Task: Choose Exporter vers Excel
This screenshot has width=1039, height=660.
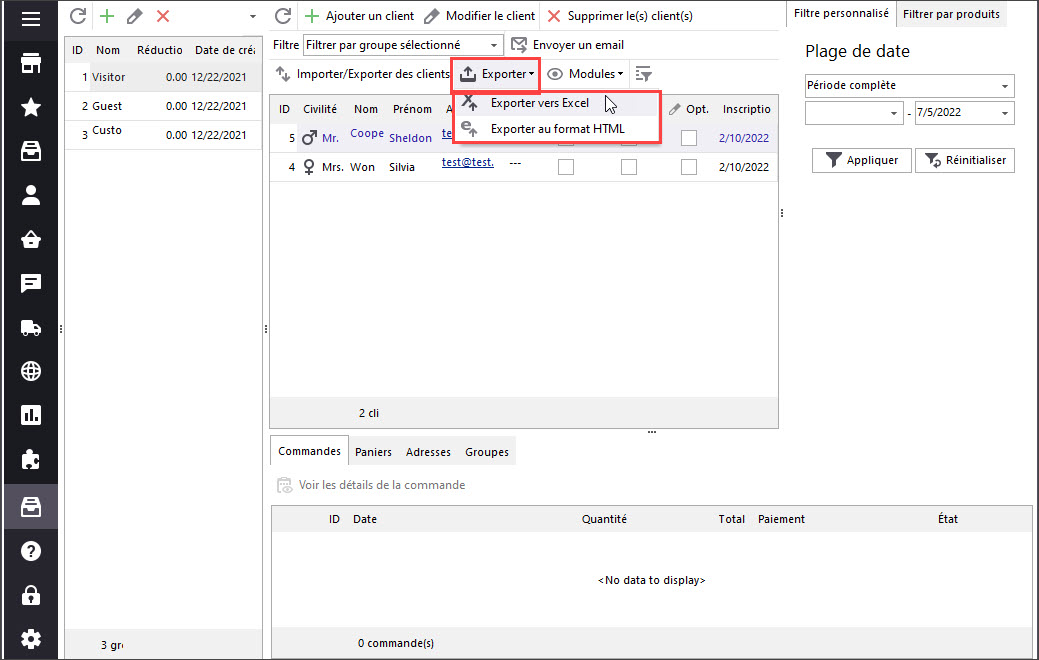Action: click(557, 103)
